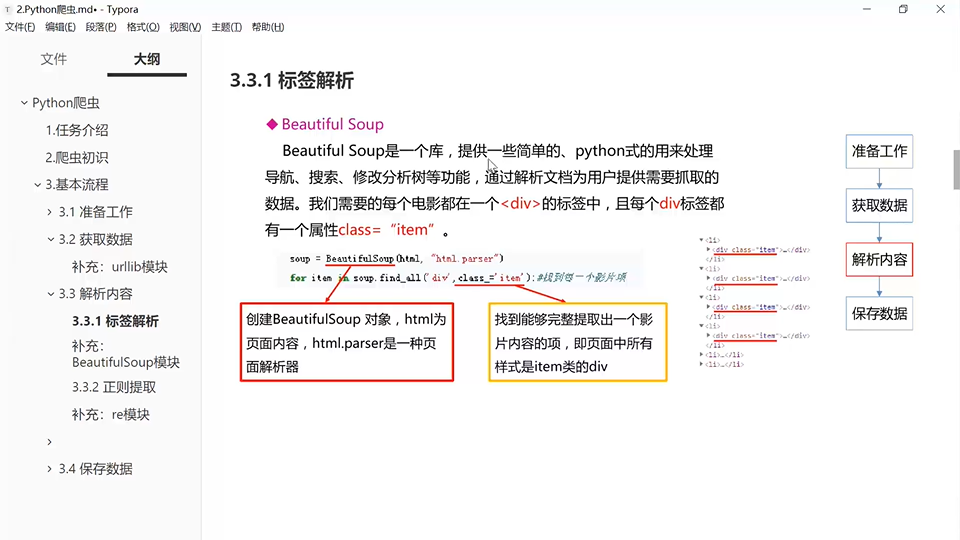Image resolution: width=960 pixels, height=540 pixels.
Task: Click the red class= "item" text
Action: (386, 230)
